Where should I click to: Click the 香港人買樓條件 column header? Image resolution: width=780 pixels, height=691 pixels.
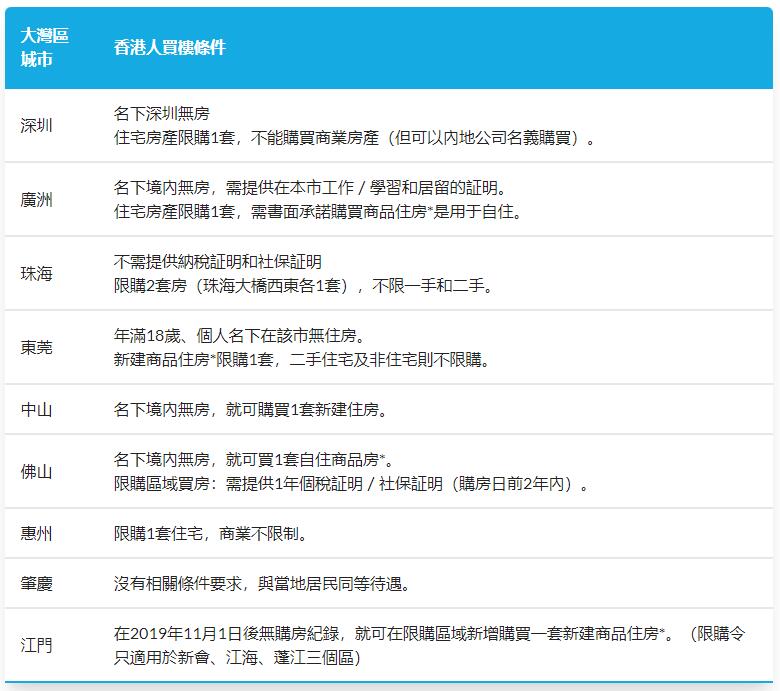click(x=170, y=48)
